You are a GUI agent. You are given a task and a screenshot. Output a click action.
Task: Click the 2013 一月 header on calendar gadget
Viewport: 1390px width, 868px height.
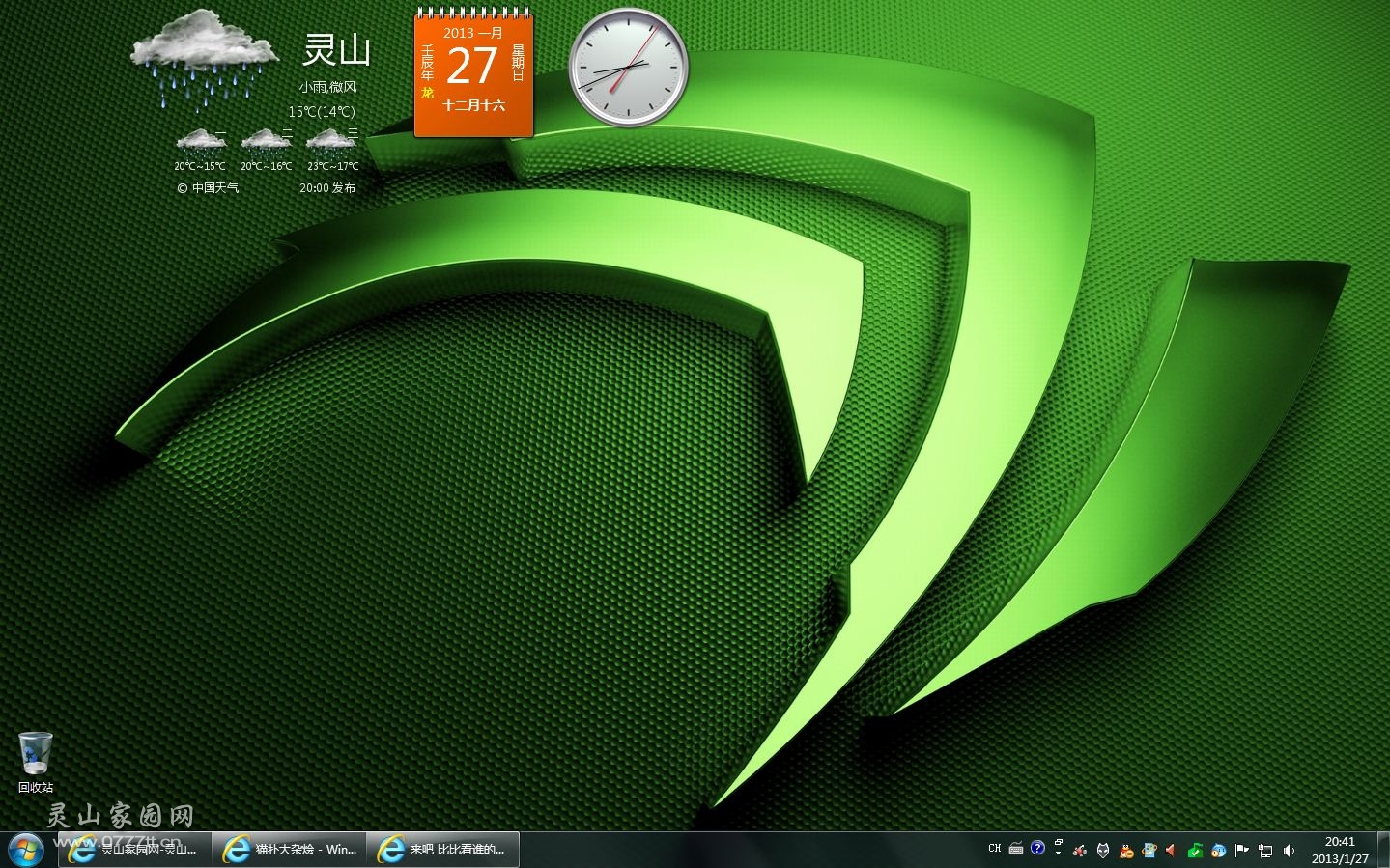(473, 33)
